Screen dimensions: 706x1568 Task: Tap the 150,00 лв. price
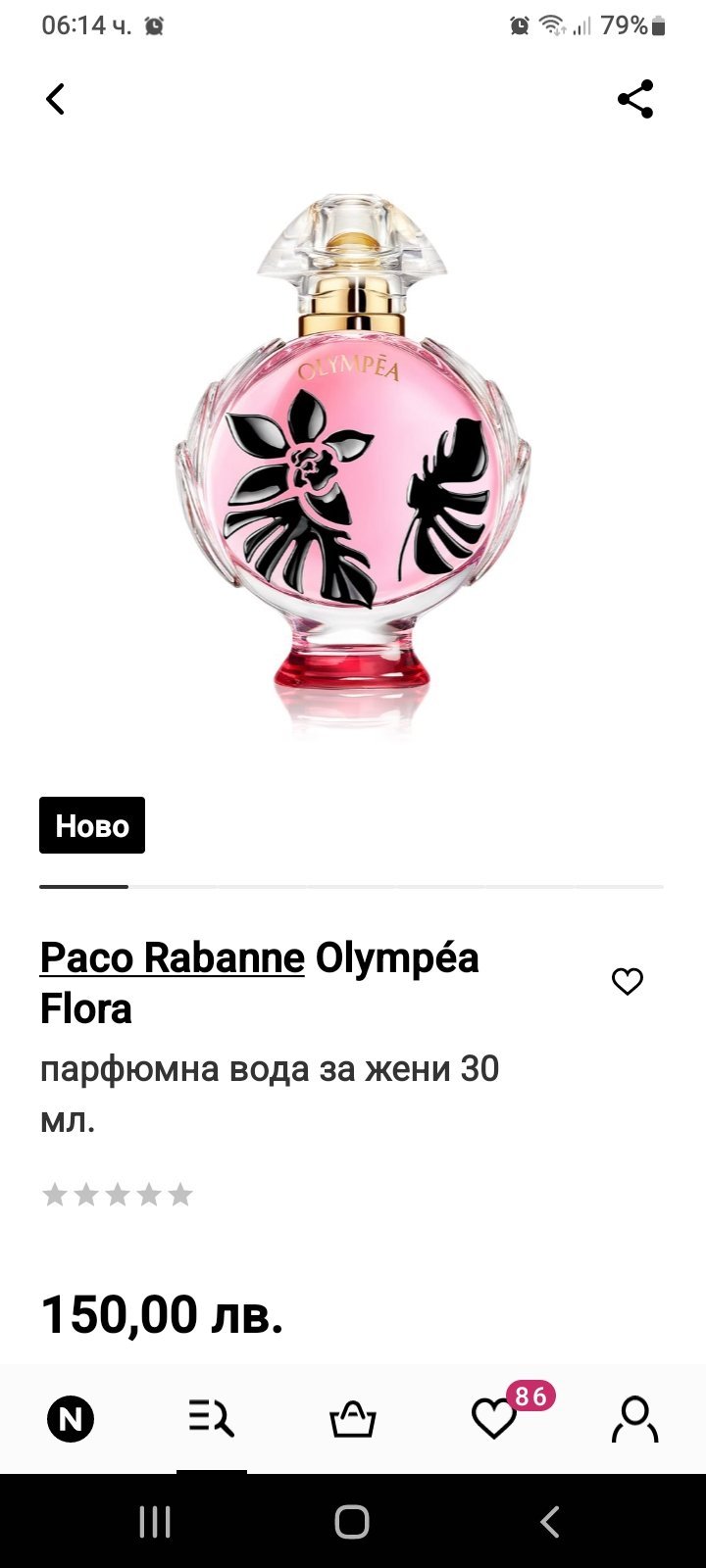(162, 1314)
